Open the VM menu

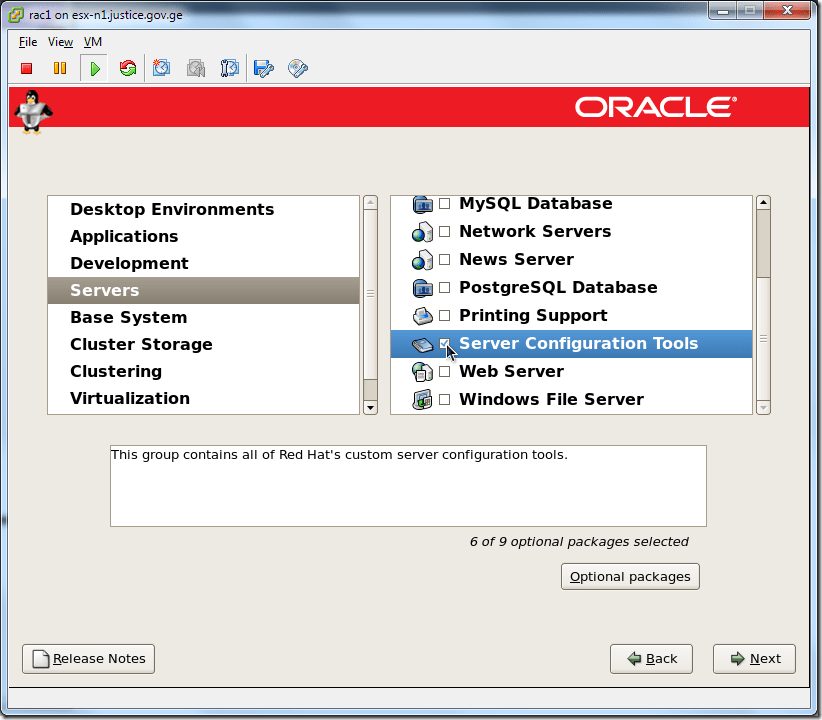tap(92, 42)
